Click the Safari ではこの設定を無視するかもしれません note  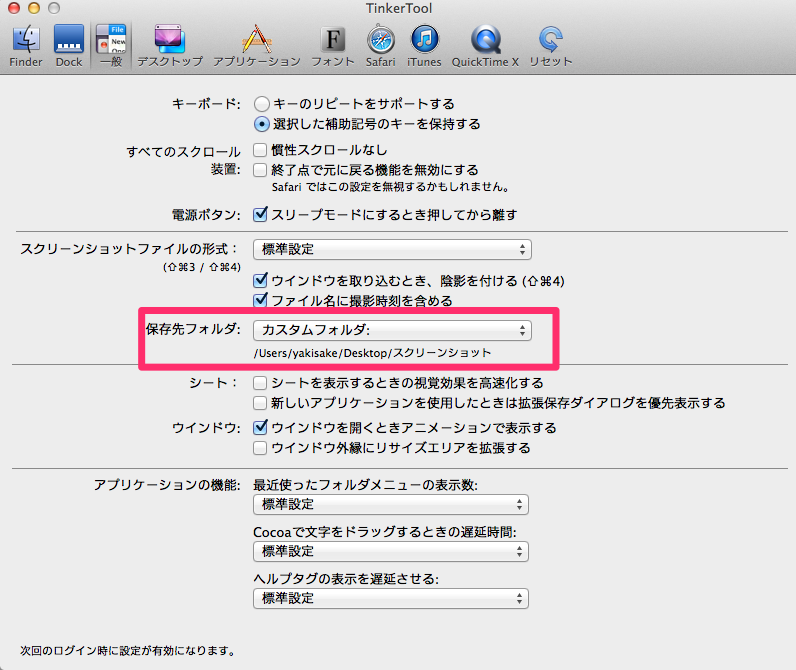pos(390,187)
